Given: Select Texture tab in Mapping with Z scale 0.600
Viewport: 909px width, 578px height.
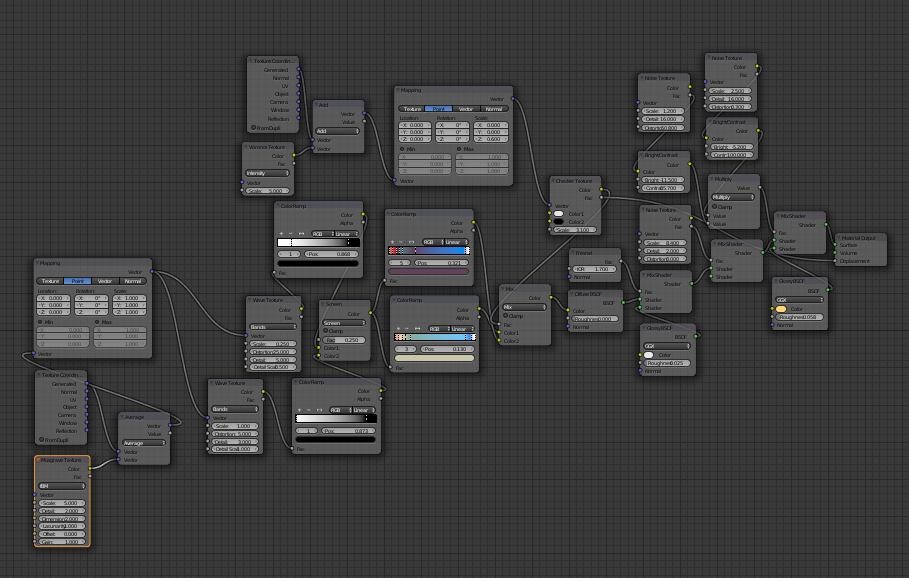Looking at the screenshot, I should [x=412, y=109].
